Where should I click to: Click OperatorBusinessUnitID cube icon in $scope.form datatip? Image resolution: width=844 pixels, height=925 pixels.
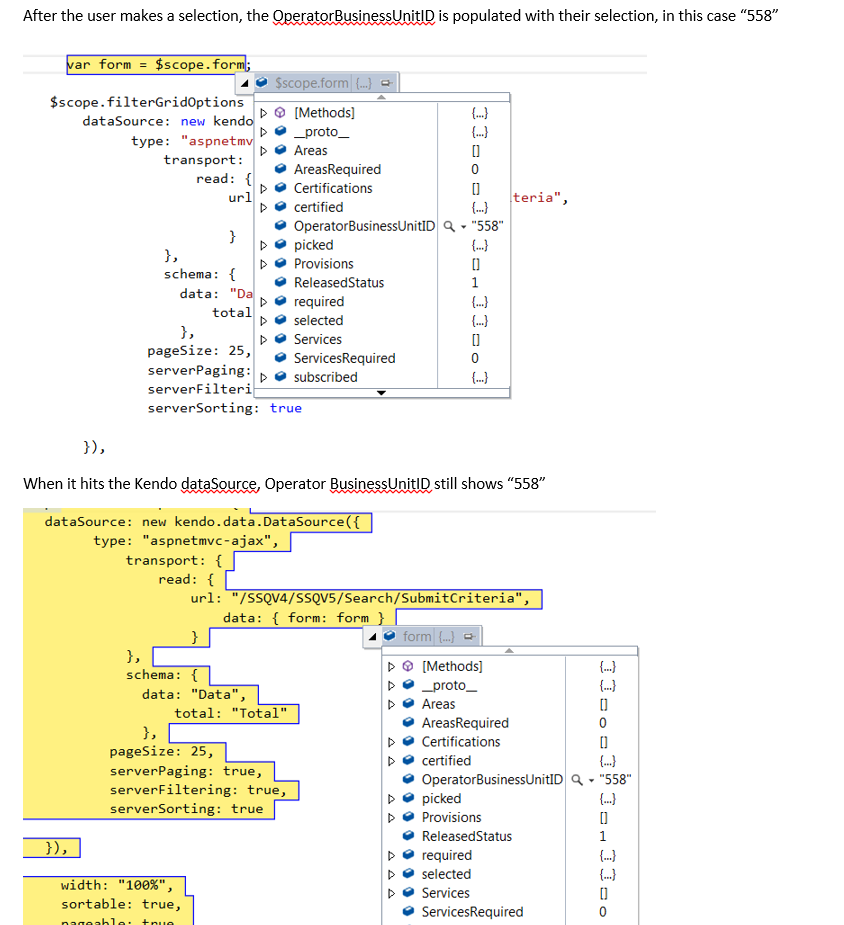281,226
